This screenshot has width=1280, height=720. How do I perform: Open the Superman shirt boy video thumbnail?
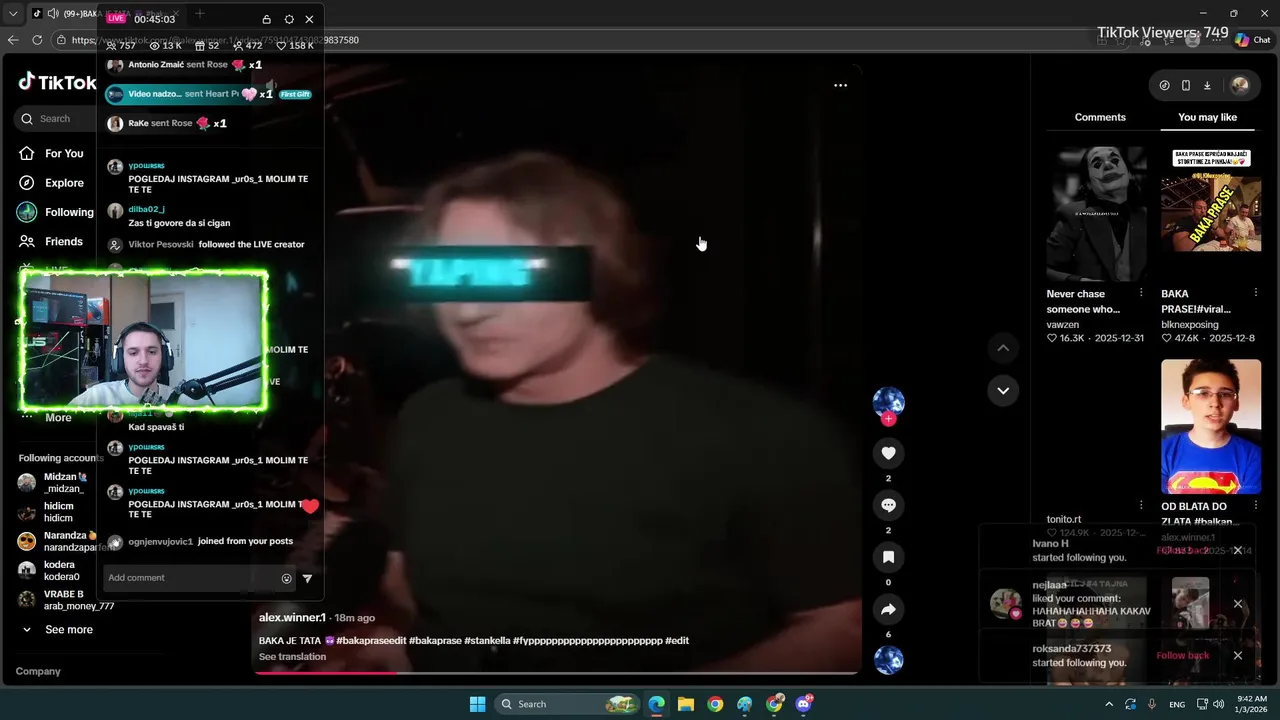pos(1211,427)
